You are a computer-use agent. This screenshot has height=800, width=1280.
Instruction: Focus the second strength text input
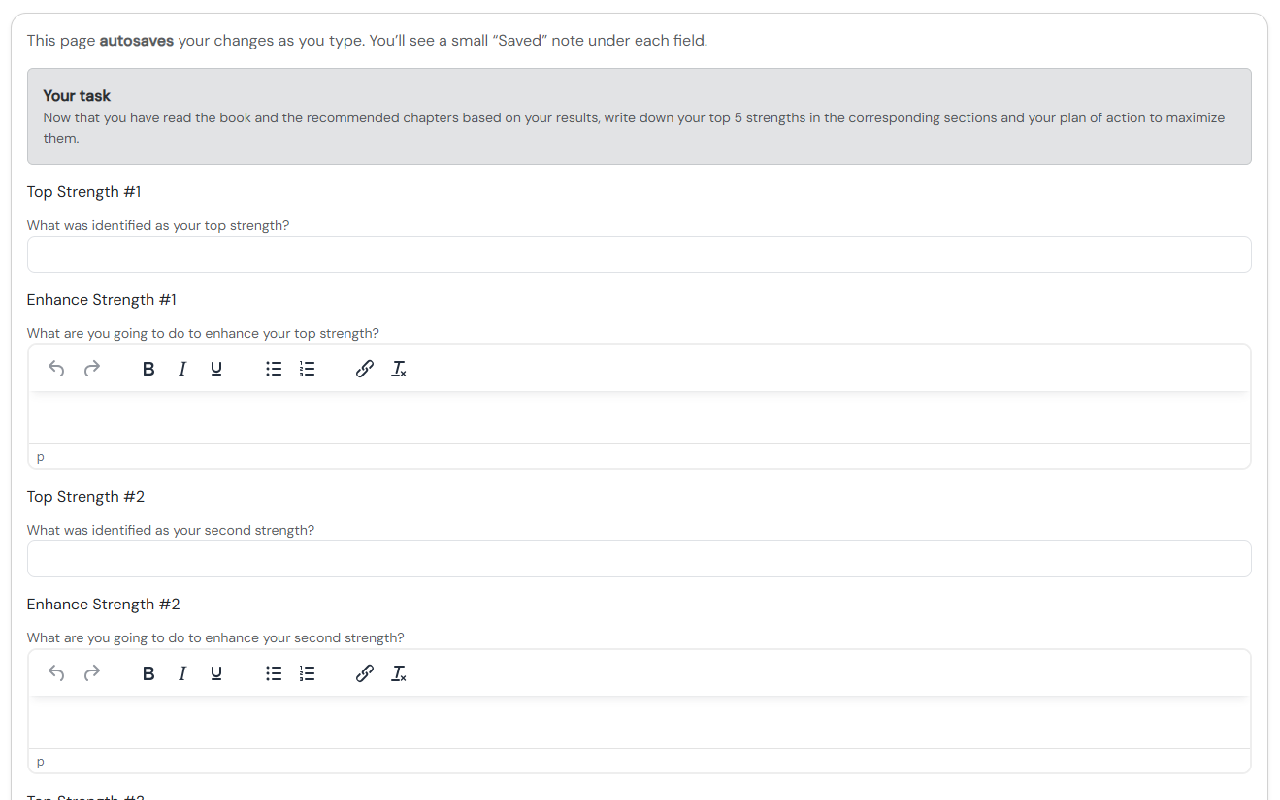click(x=639, y=559)
